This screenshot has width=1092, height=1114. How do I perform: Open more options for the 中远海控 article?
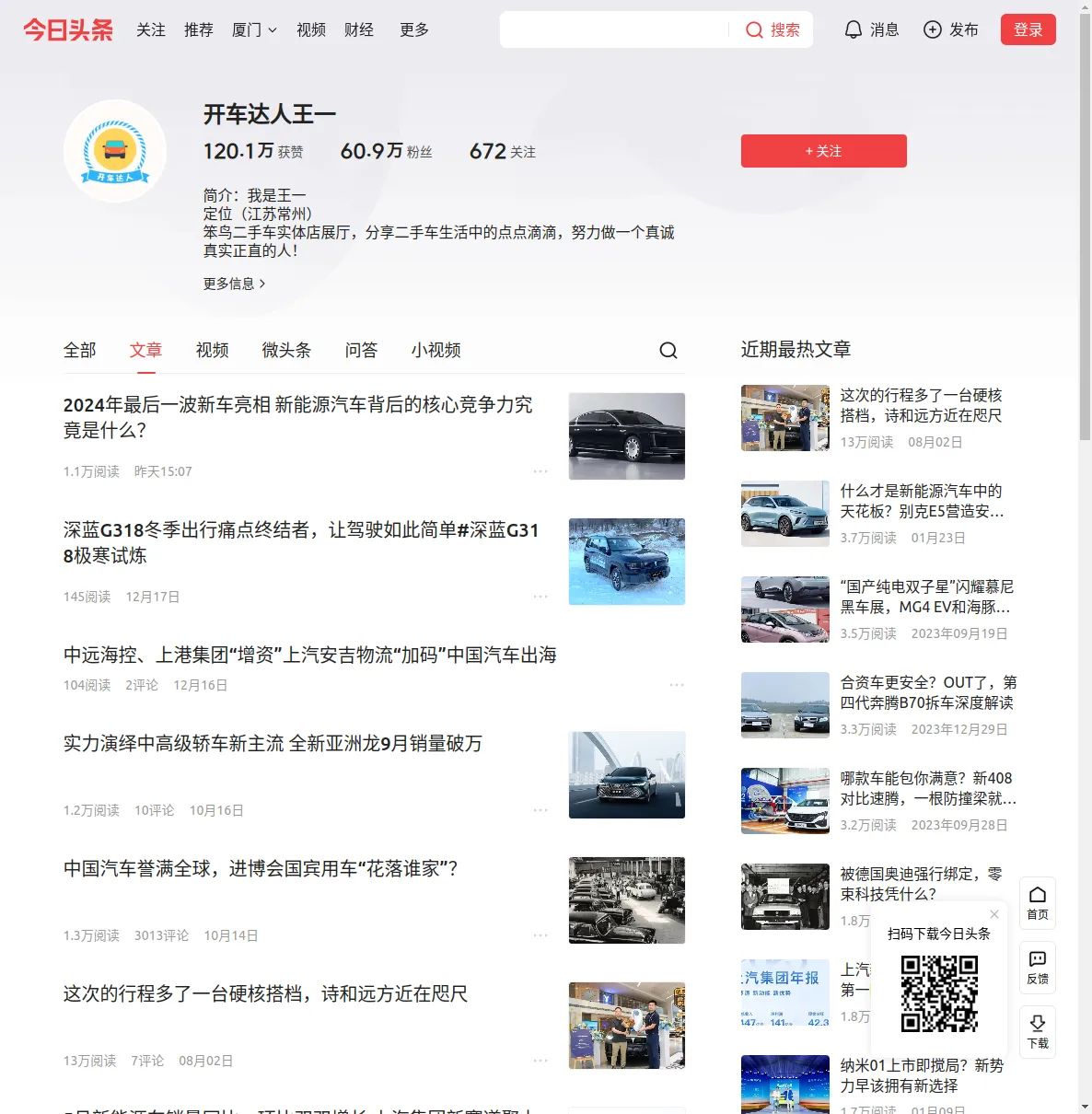[677, 685]
